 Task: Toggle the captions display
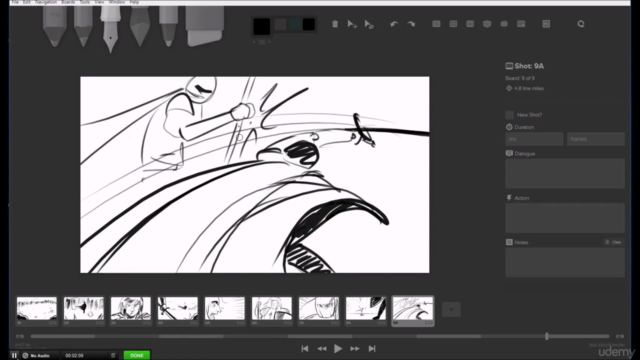coord(521,24)
